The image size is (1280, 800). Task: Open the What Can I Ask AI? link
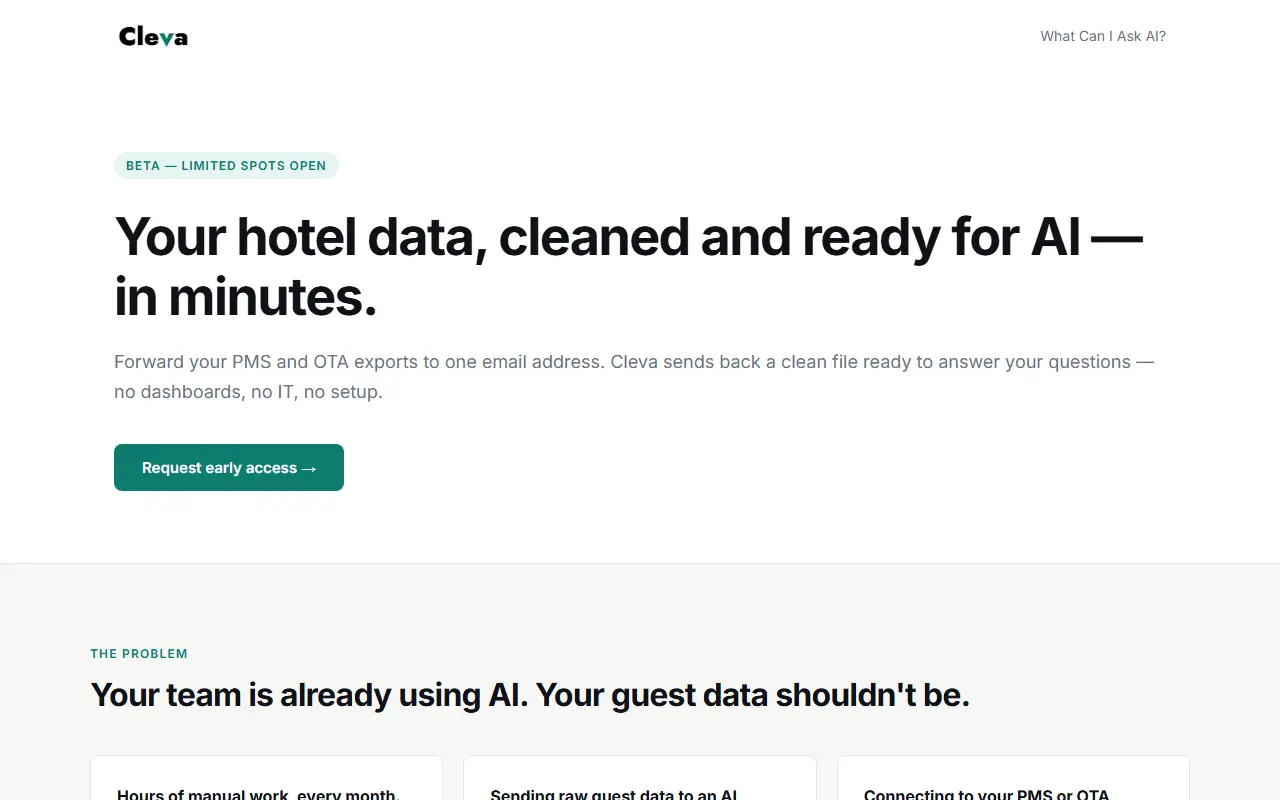1103,36
